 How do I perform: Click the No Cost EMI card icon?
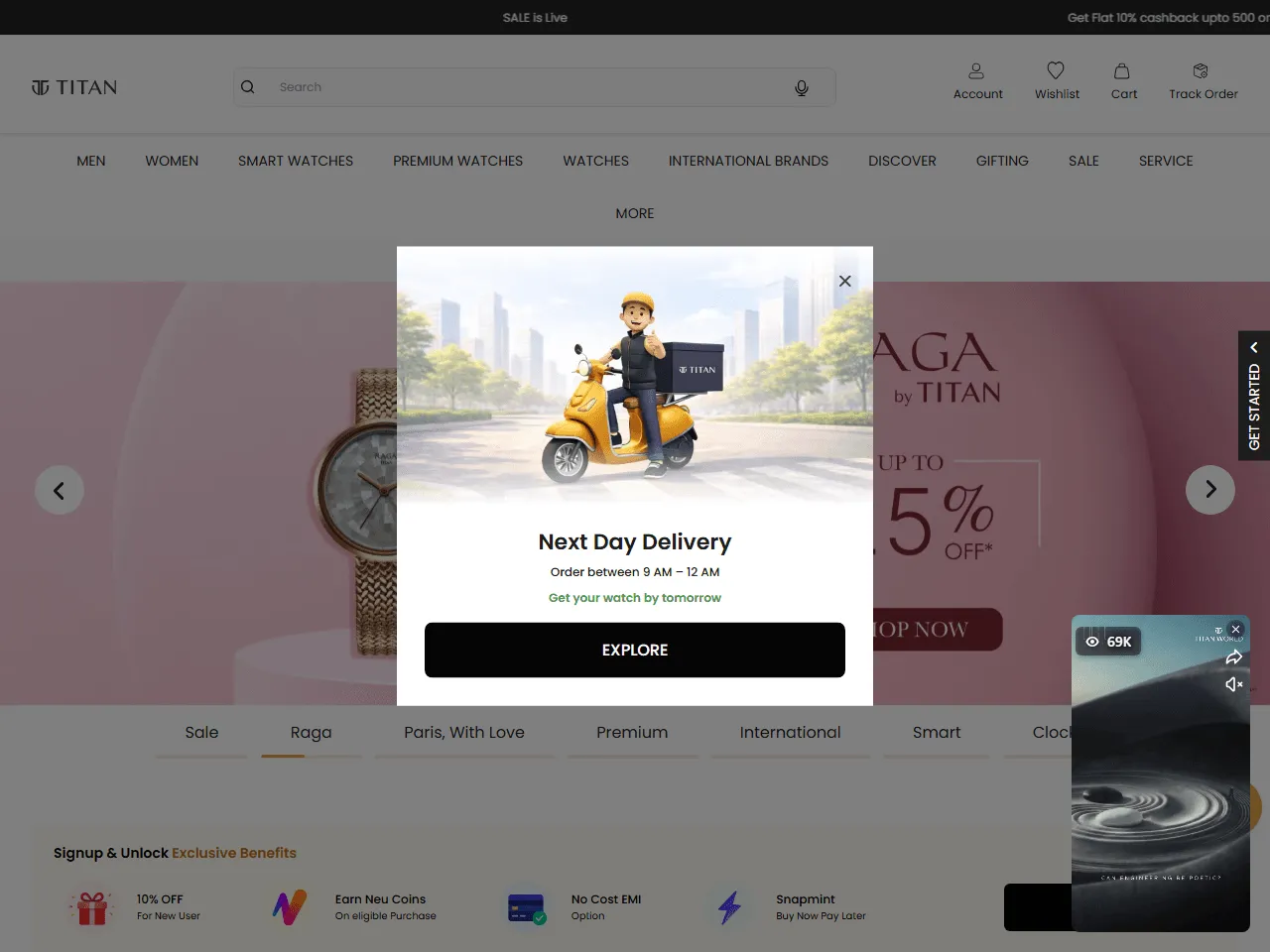coord(527,907)
